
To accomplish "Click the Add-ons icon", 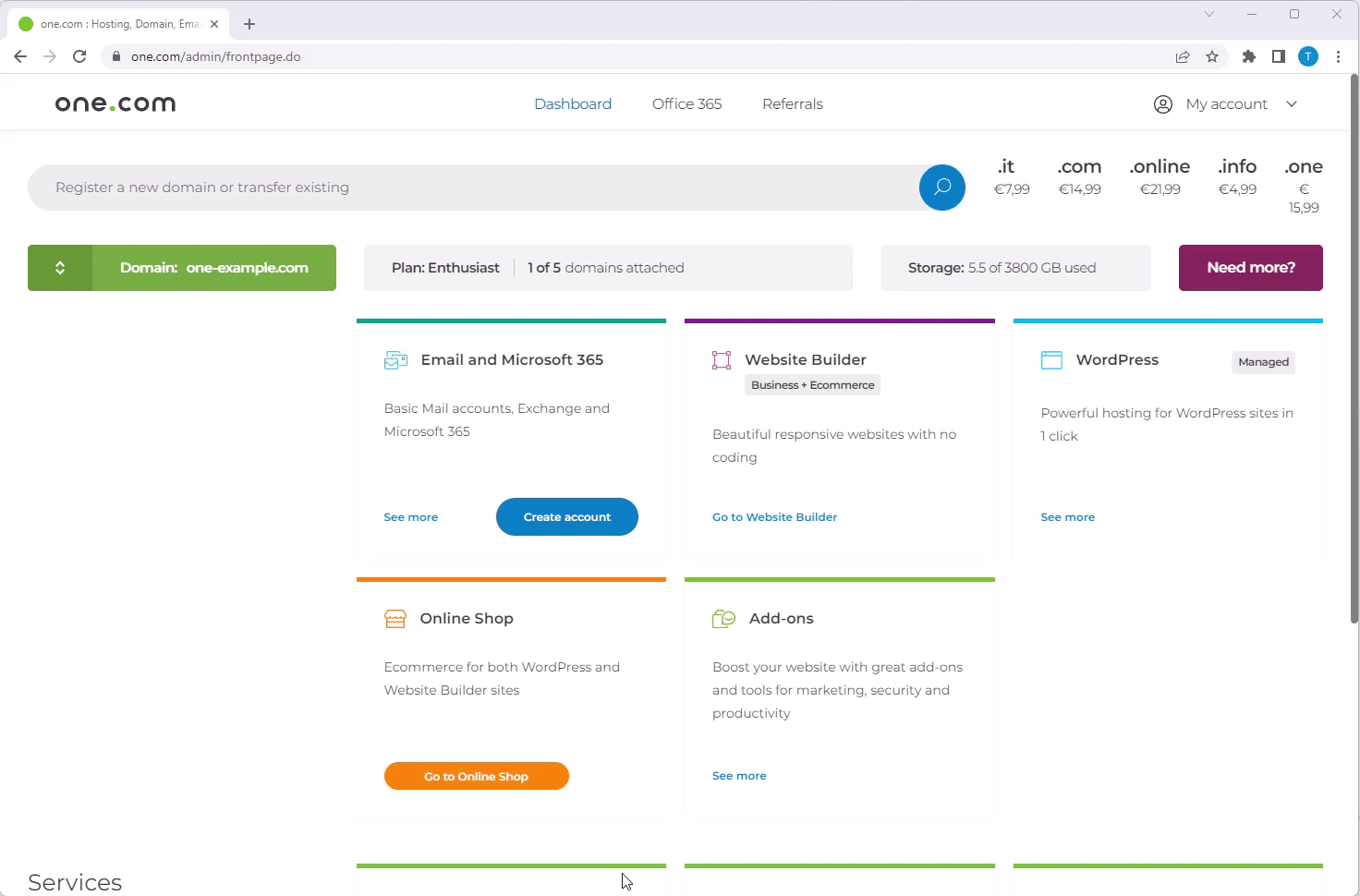I will tap(723, 619).
